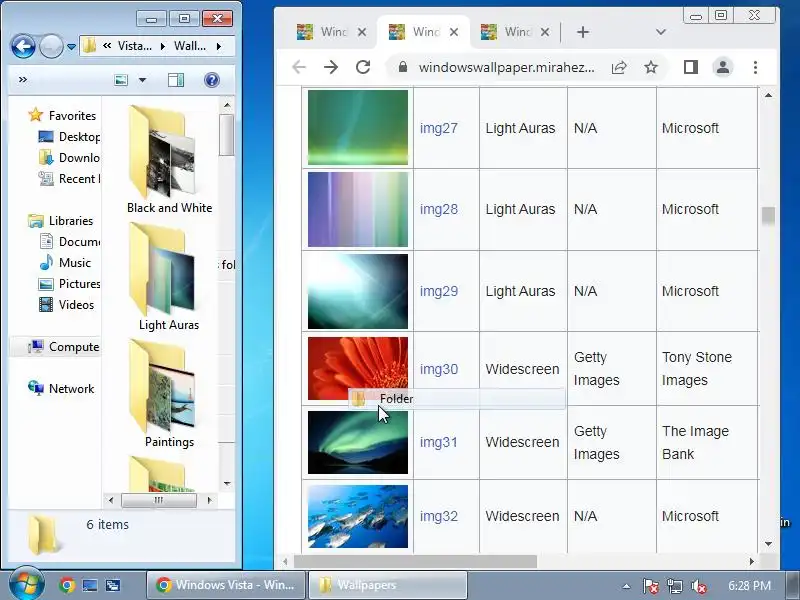Screen dimensions: 800x600
Task: Expand the Vista breadcrumb arrow
Action: click(163, 46)
